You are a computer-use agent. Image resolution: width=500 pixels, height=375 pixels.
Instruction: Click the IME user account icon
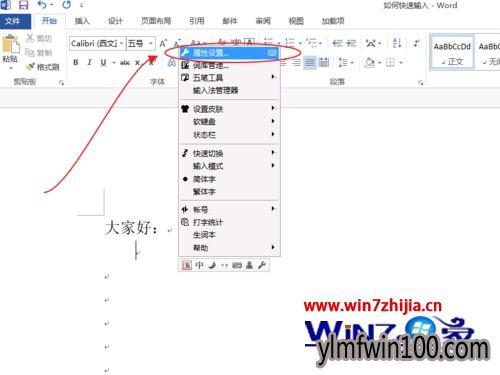pyautogui.click(x=249, y=265)
